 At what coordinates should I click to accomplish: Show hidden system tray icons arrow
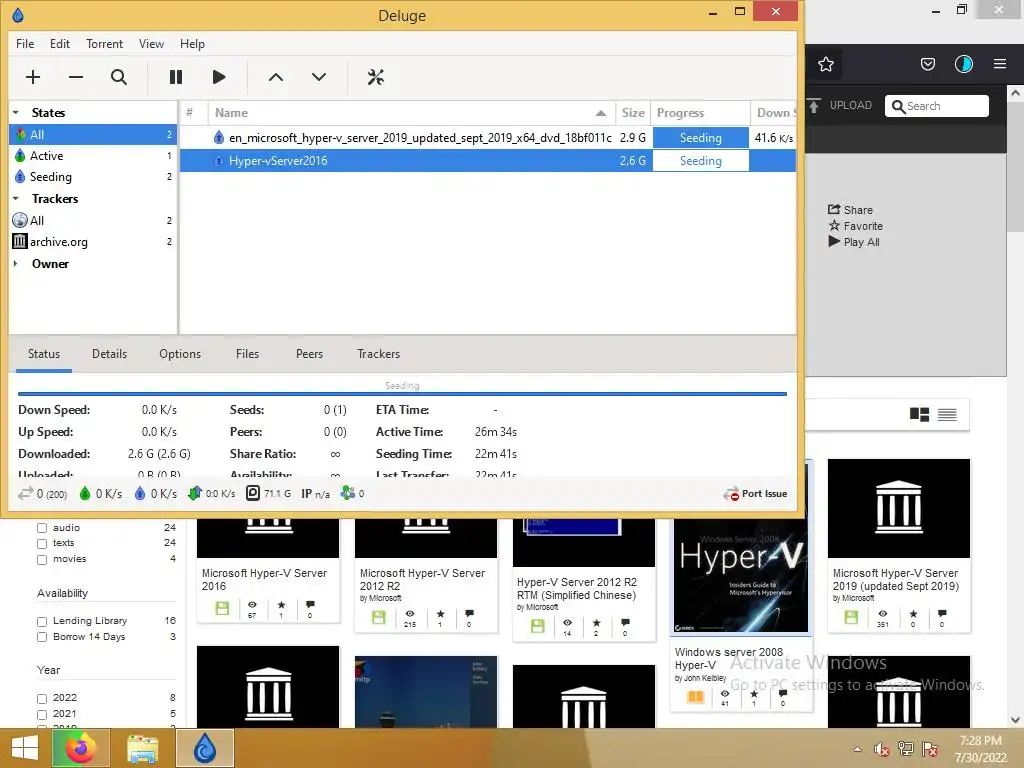(x=857, y=749)
